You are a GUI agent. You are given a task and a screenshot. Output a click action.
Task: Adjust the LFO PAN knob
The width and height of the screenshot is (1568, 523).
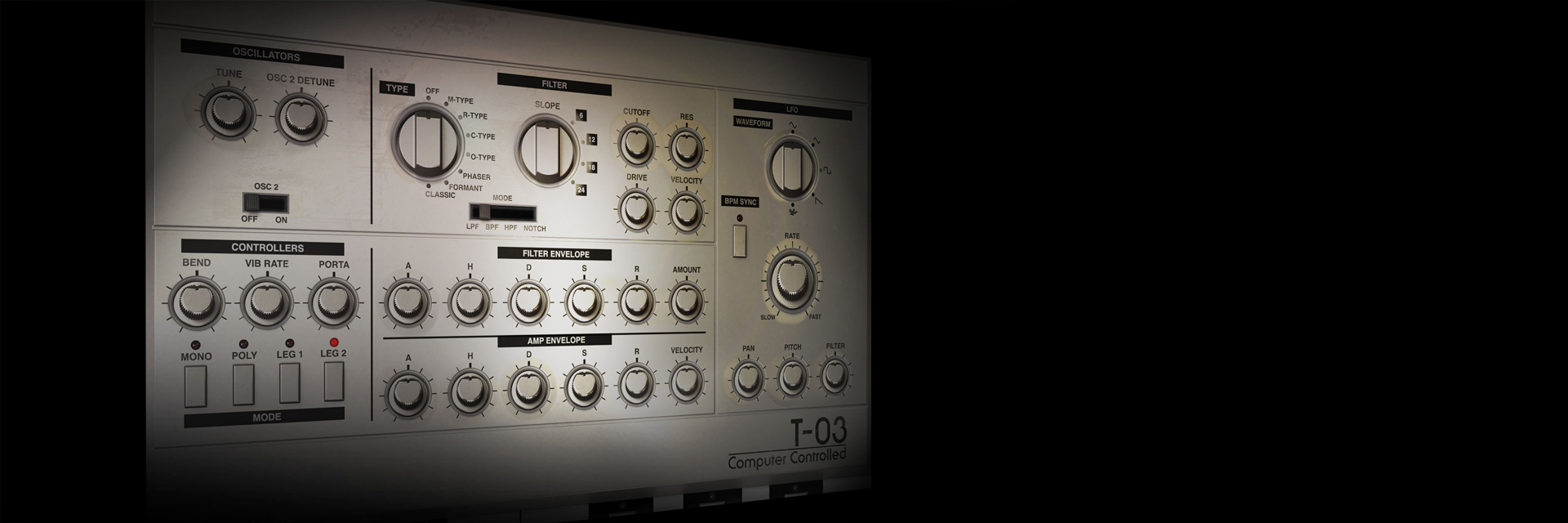(x=748, y=379)
